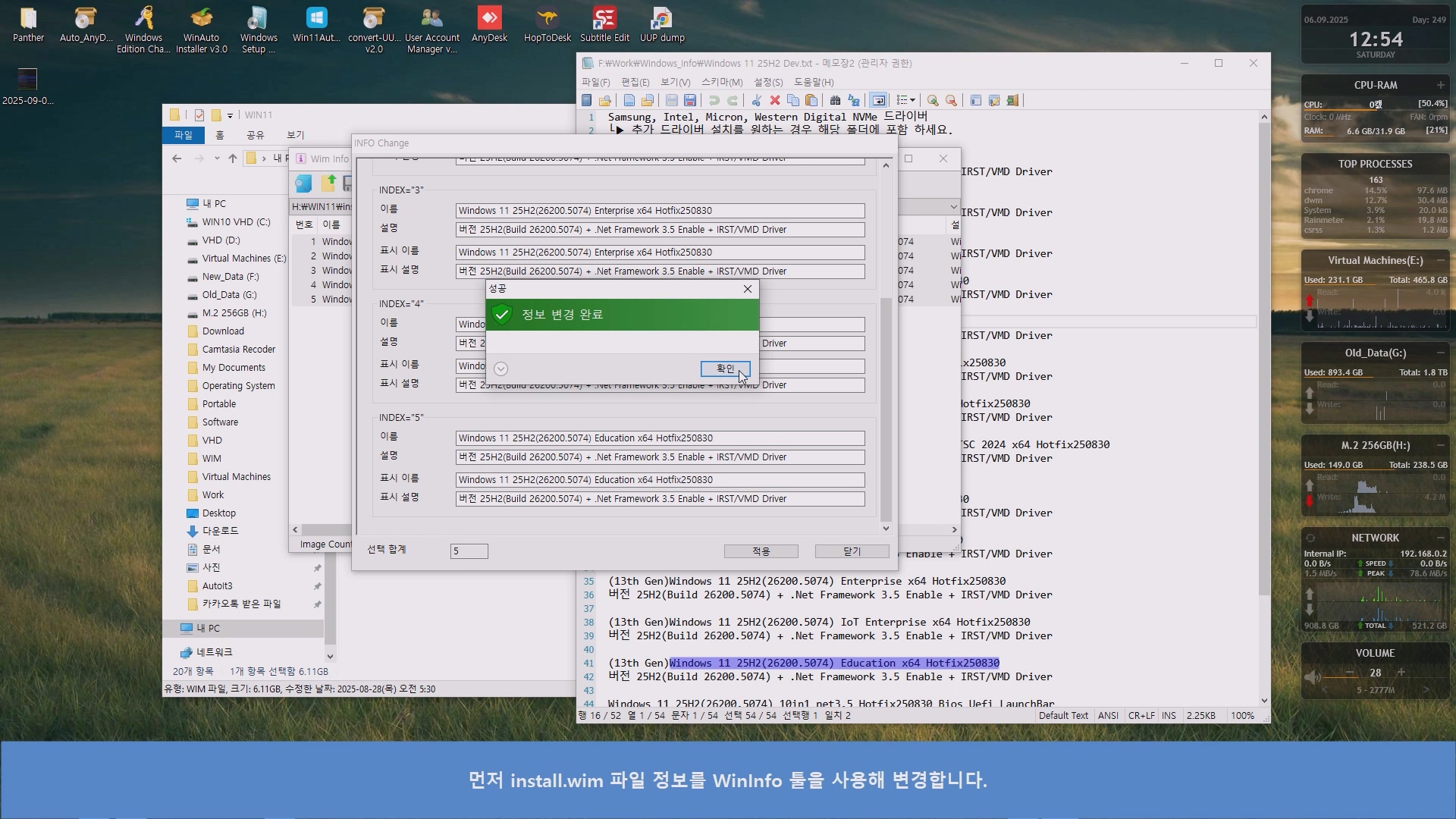
Task: Unpin the AutoIt3 folder pin
Action: click(x=317, y=586)
